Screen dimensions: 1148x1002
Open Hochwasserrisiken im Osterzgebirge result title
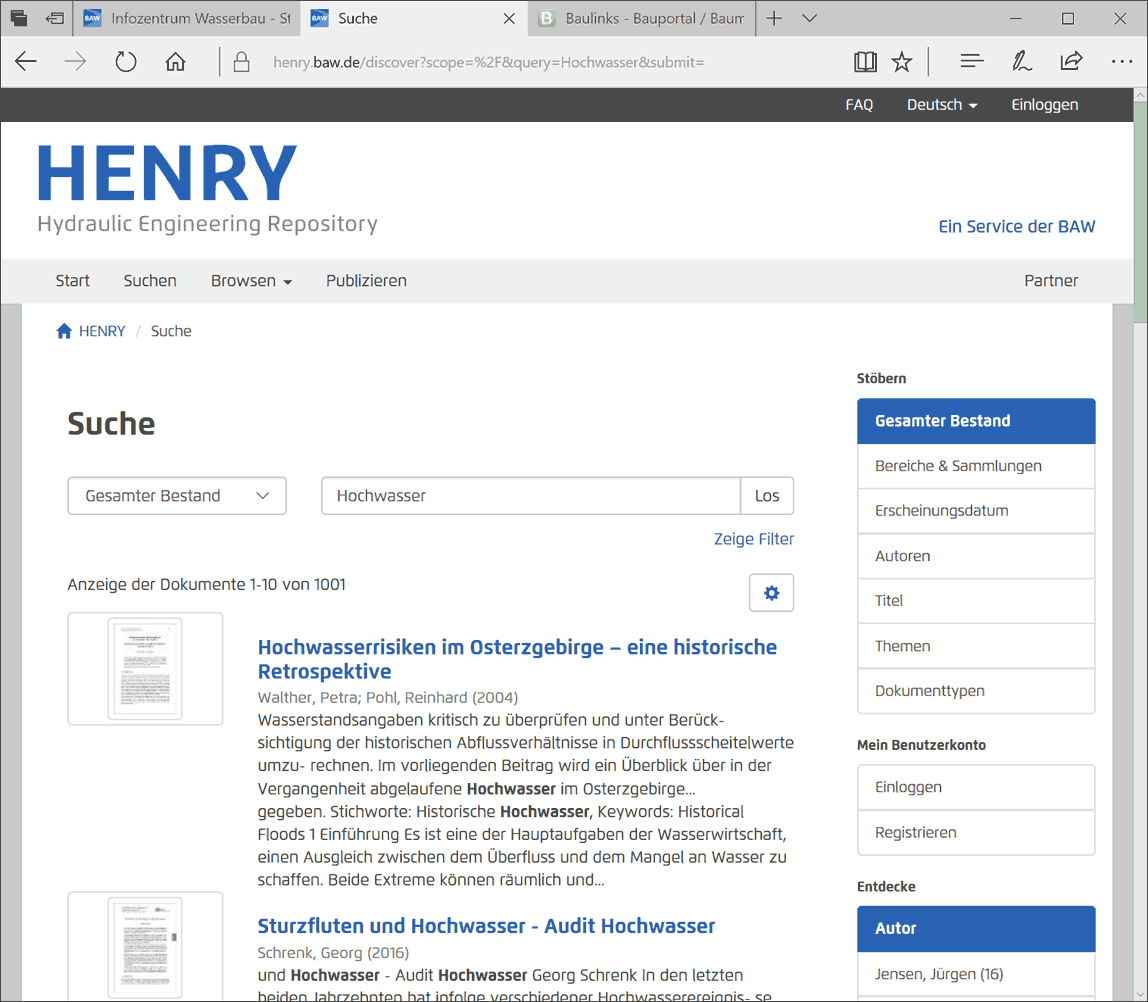pos(517,659)
